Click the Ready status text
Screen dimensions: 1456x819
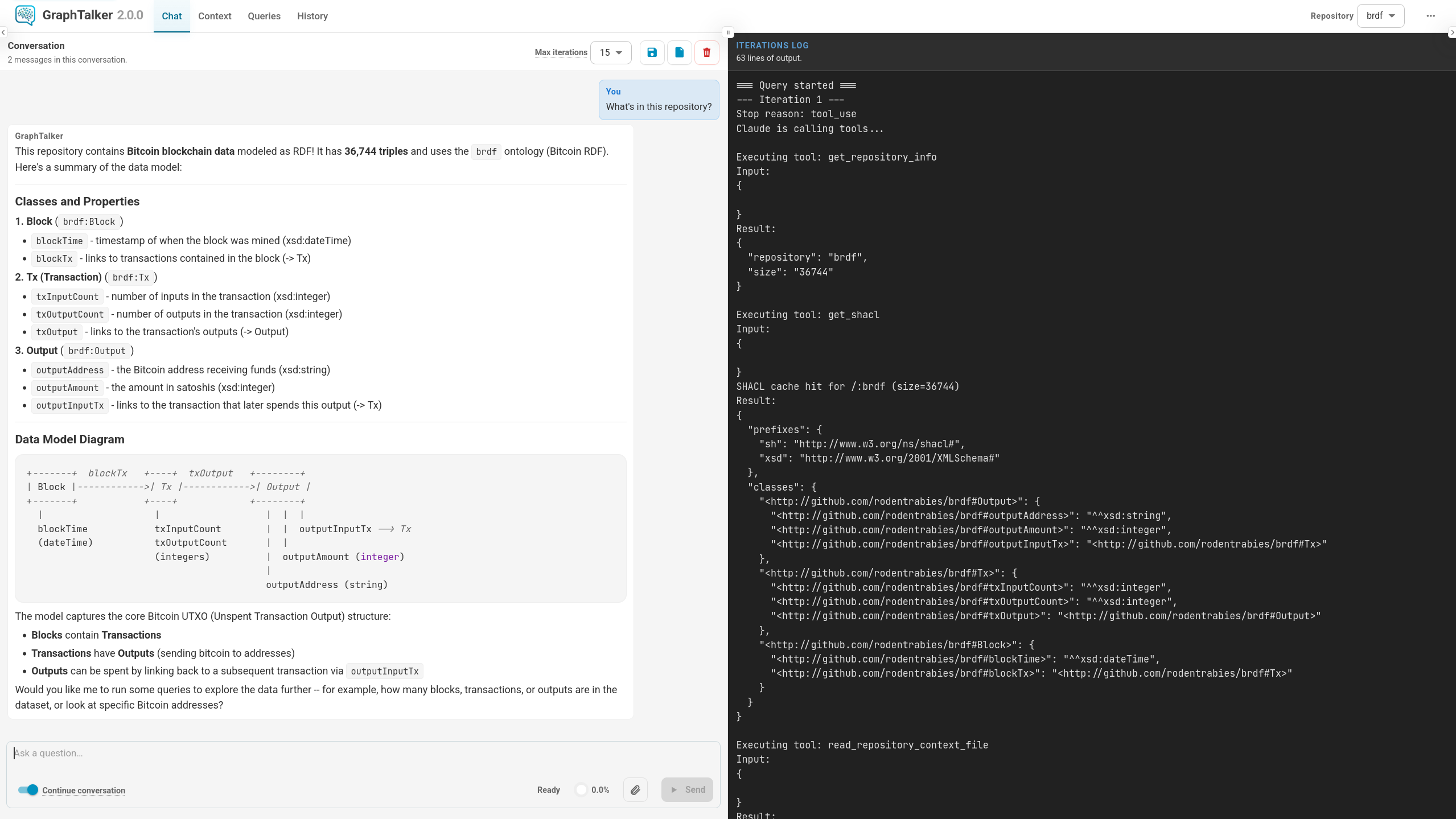point(548,789)
